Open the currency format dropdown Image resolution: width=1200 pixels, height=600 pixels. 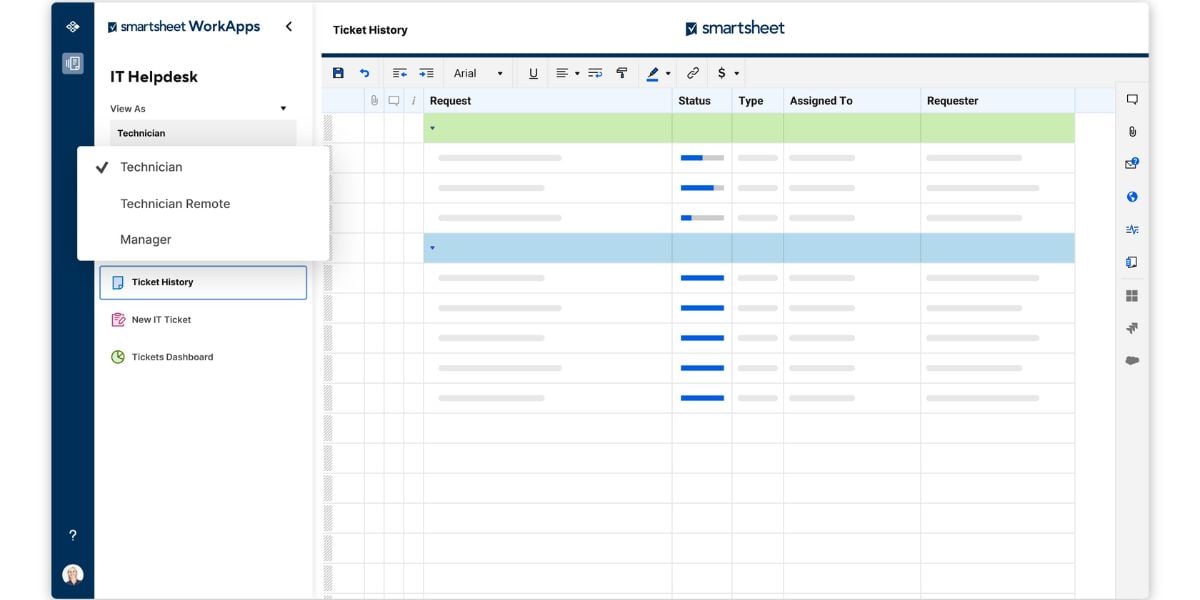(x=728, y=73)
